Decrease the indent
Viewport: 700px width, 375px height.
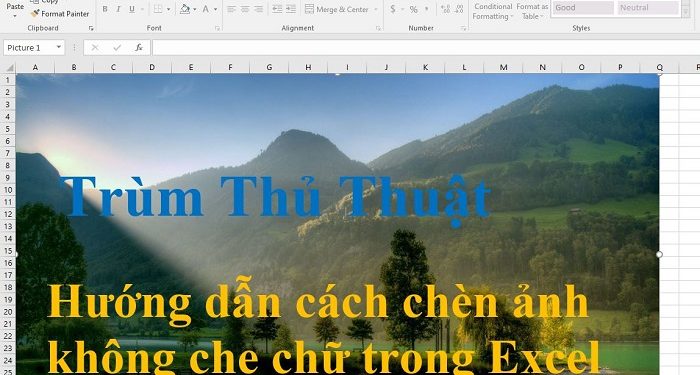(277, 9)
